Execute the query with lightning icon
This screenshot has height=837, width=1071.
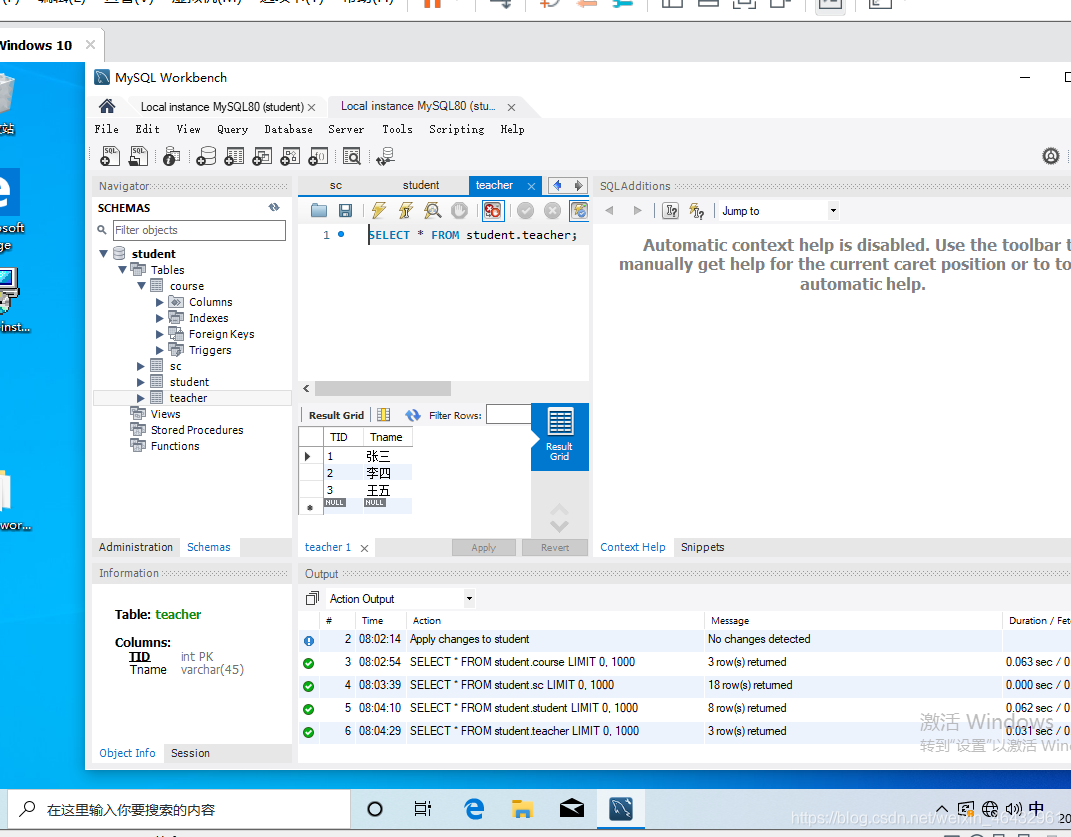[x=378, y=210]
